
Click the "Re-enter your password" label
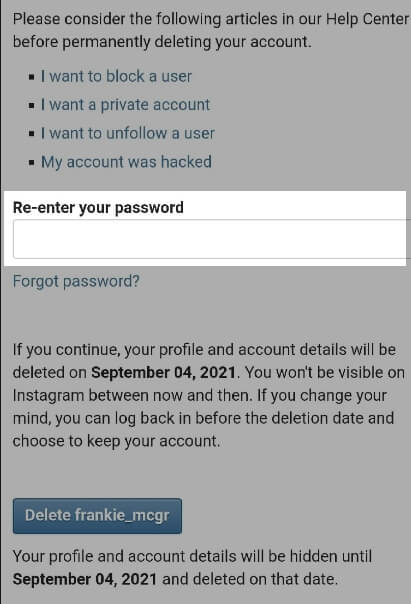click(98, 208)
